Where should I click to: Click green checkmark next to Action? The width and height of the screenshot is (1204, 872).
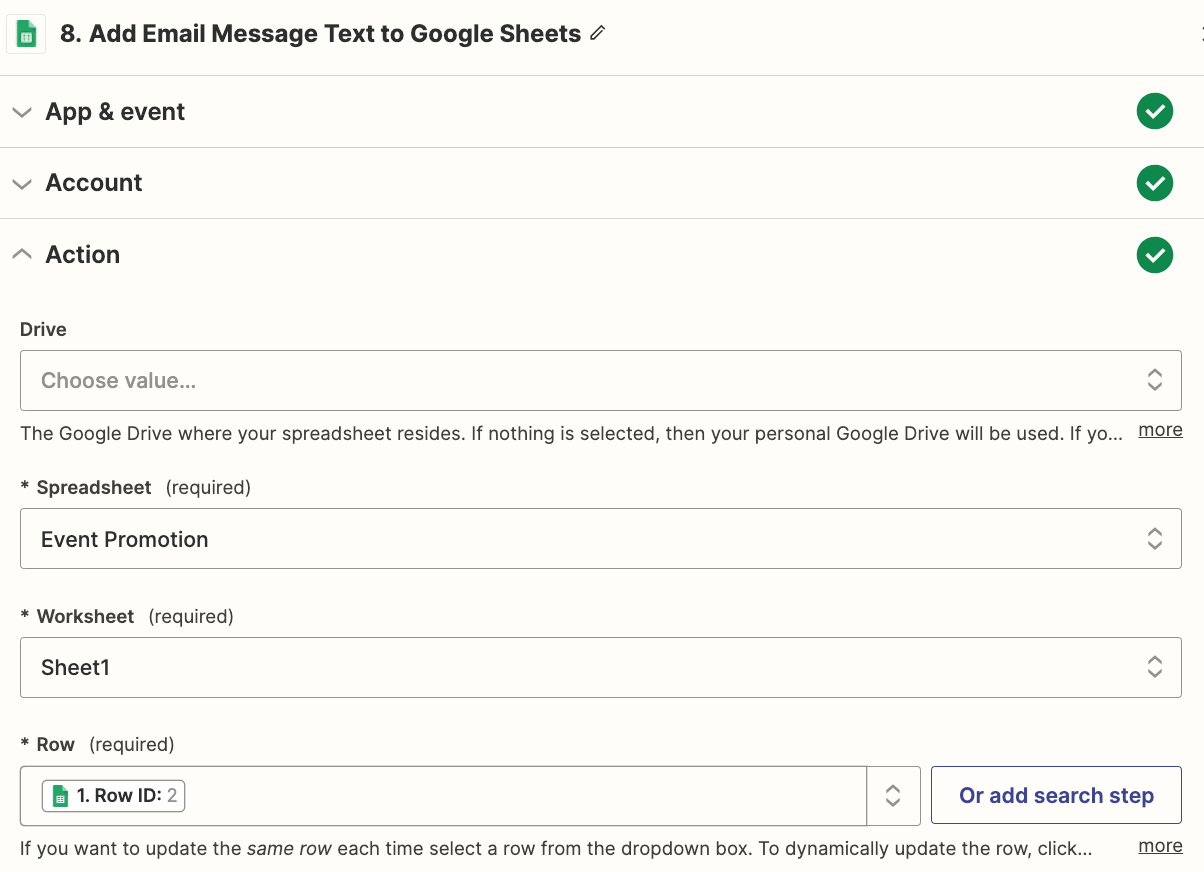tap(1155, 255)
